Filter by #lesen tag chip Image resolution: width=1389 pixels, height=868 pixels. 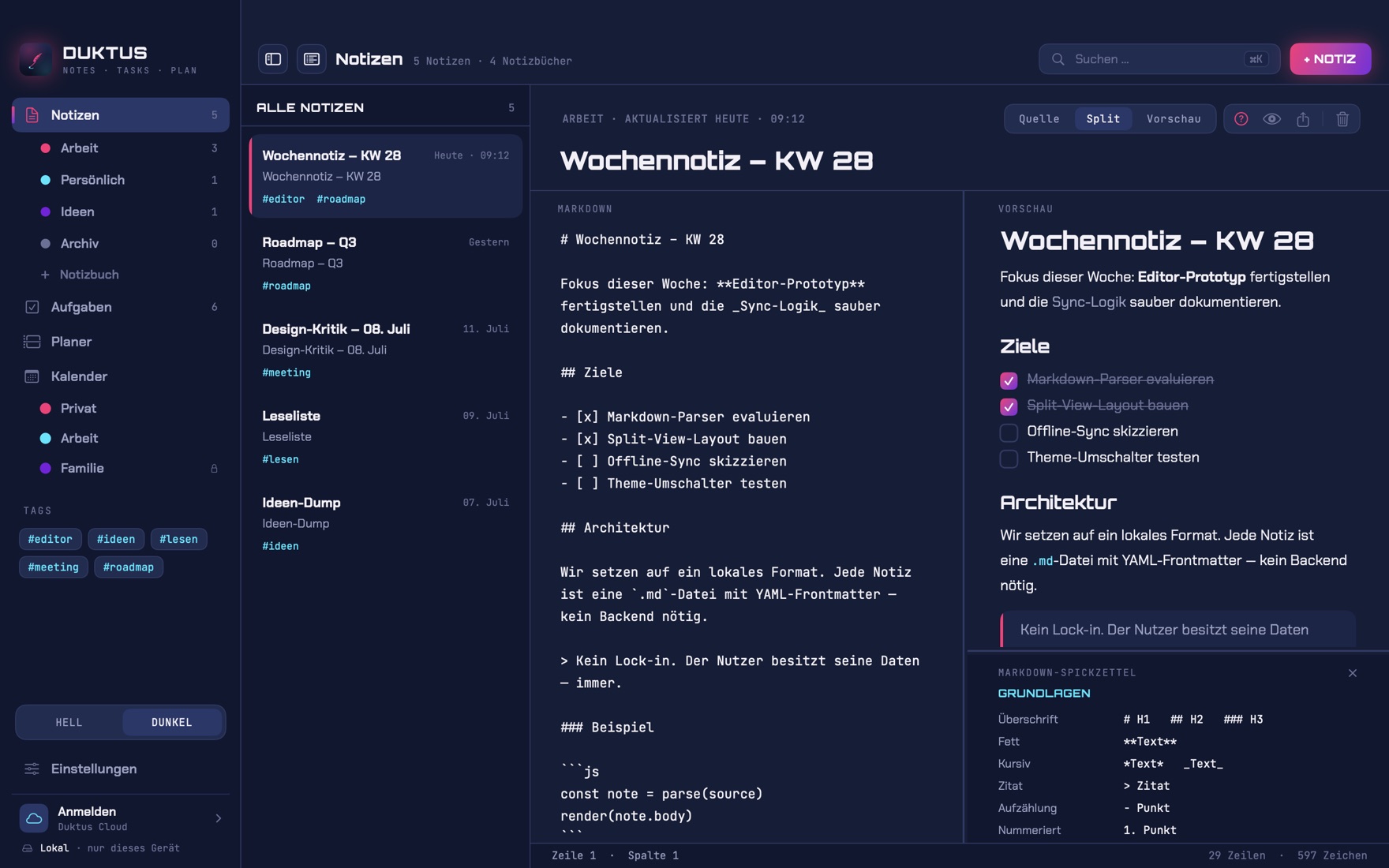pyautogui.click(x=178, y=539)
